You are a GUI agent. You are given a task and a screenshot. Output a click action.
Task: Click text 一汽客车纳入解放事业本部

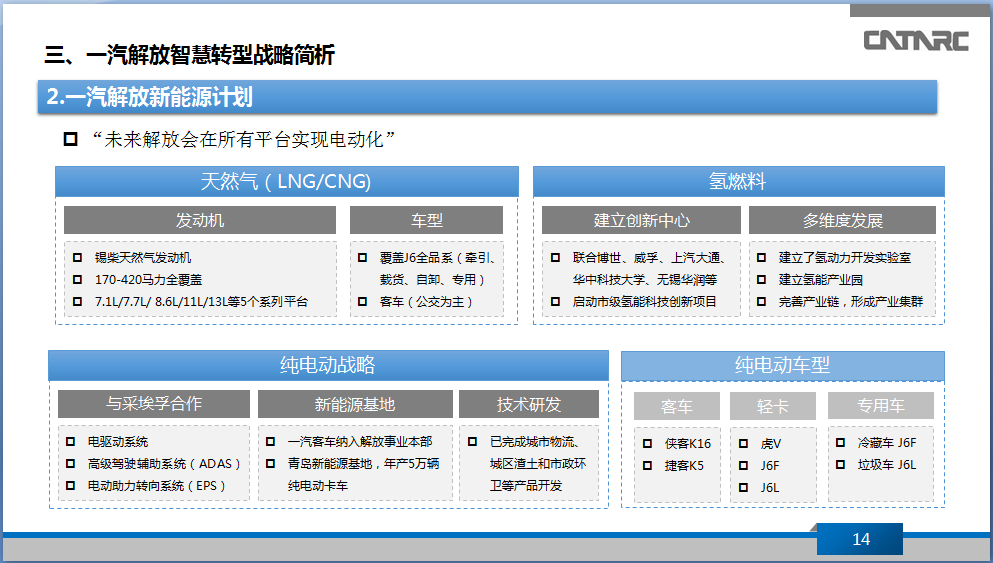coord(360,442)
